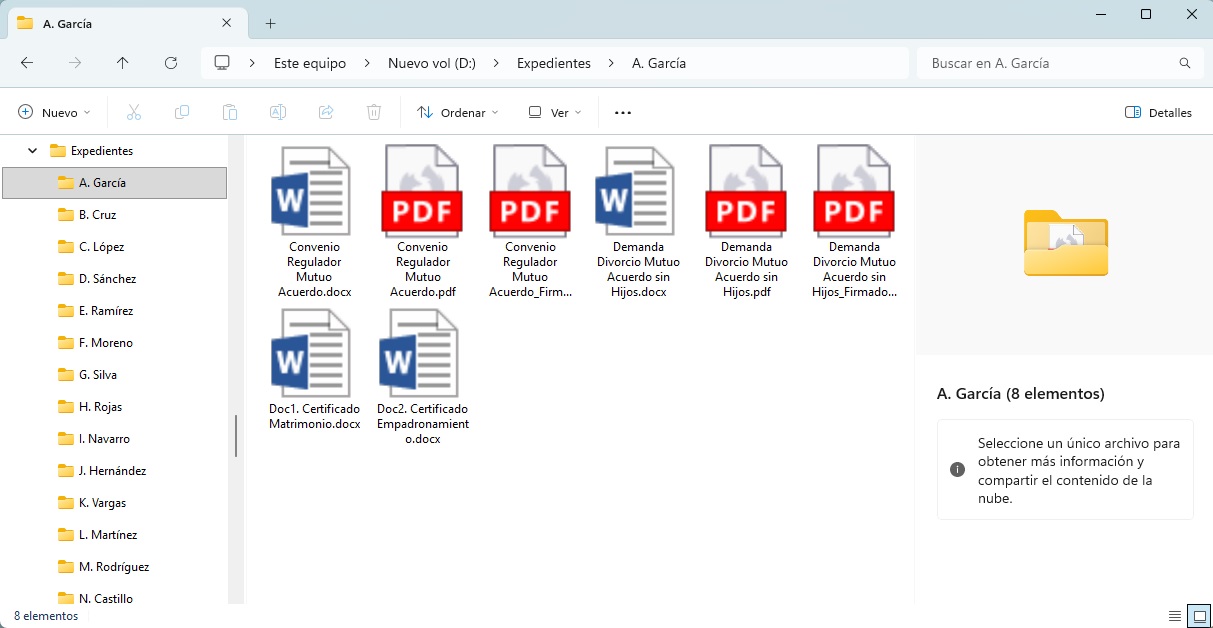Open Demanda Divorcio Mutuo Acuerdo sin Hijos.pdf
The image size is (1213, 628).
coord(746,190)
